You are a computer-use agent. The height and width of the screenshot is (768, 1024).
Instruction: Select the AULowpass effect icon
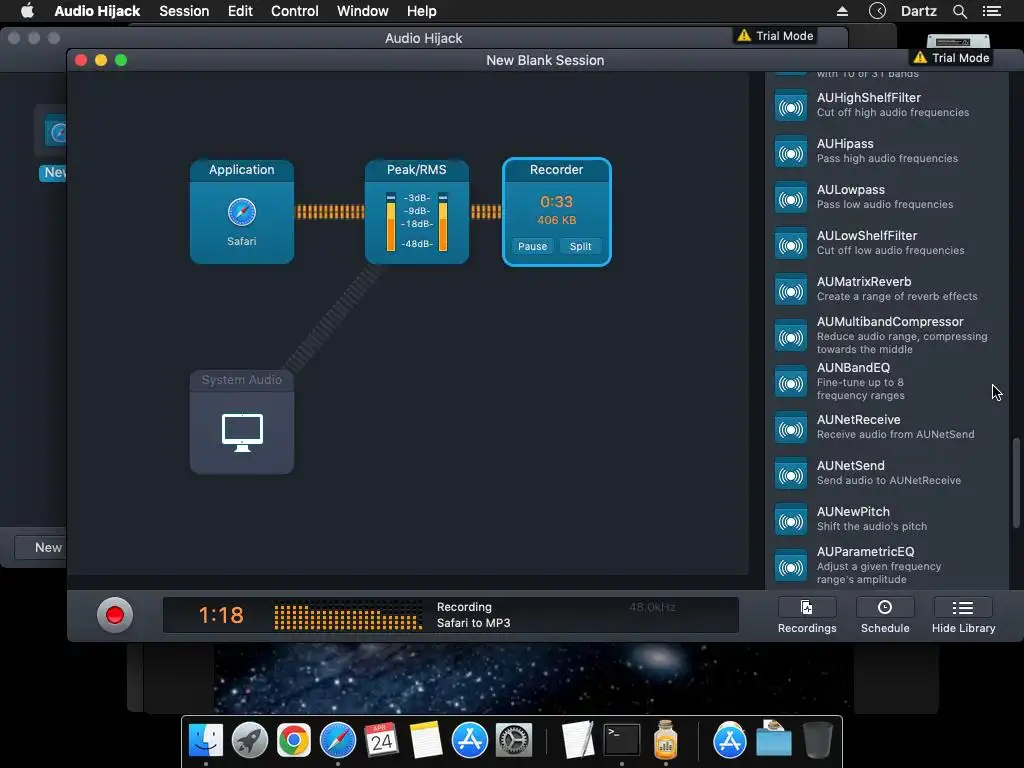(x=791, y=199)
